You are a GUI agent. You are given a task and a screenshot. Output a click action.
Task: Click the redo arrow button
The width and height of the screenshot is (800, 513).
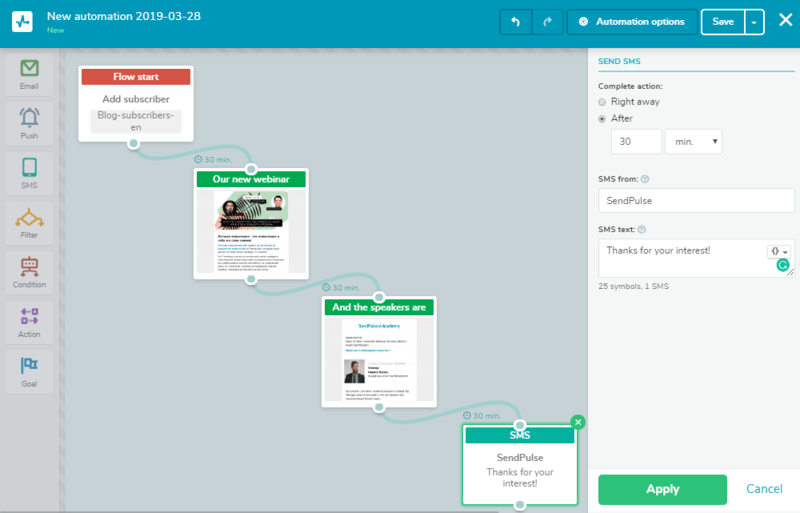[x=546, y=21]
